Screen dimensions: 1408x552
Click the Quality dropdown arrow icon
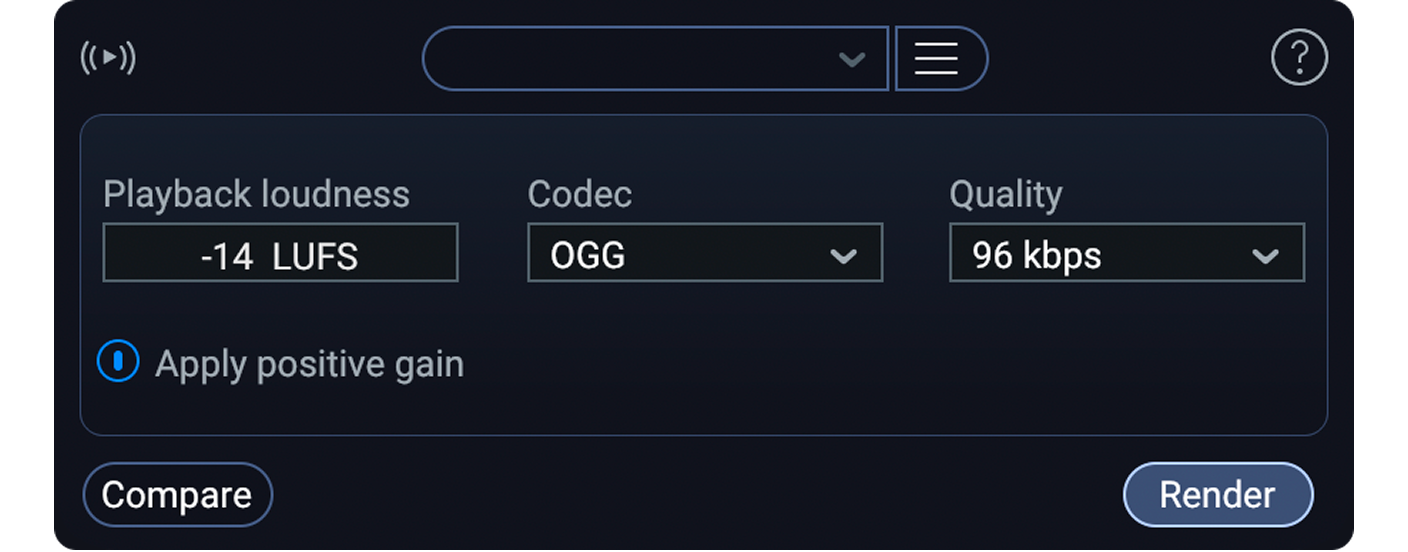pyautogui.click(x=1265, y=257)
